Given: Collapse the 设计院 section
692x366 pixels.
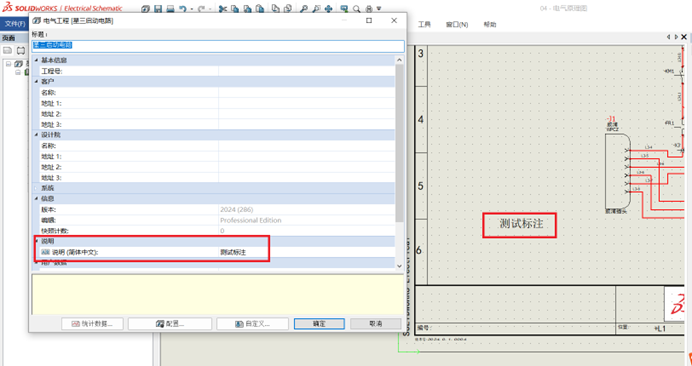Looking at the screenshot, I should pyautogui.click(x=36, y=135).
